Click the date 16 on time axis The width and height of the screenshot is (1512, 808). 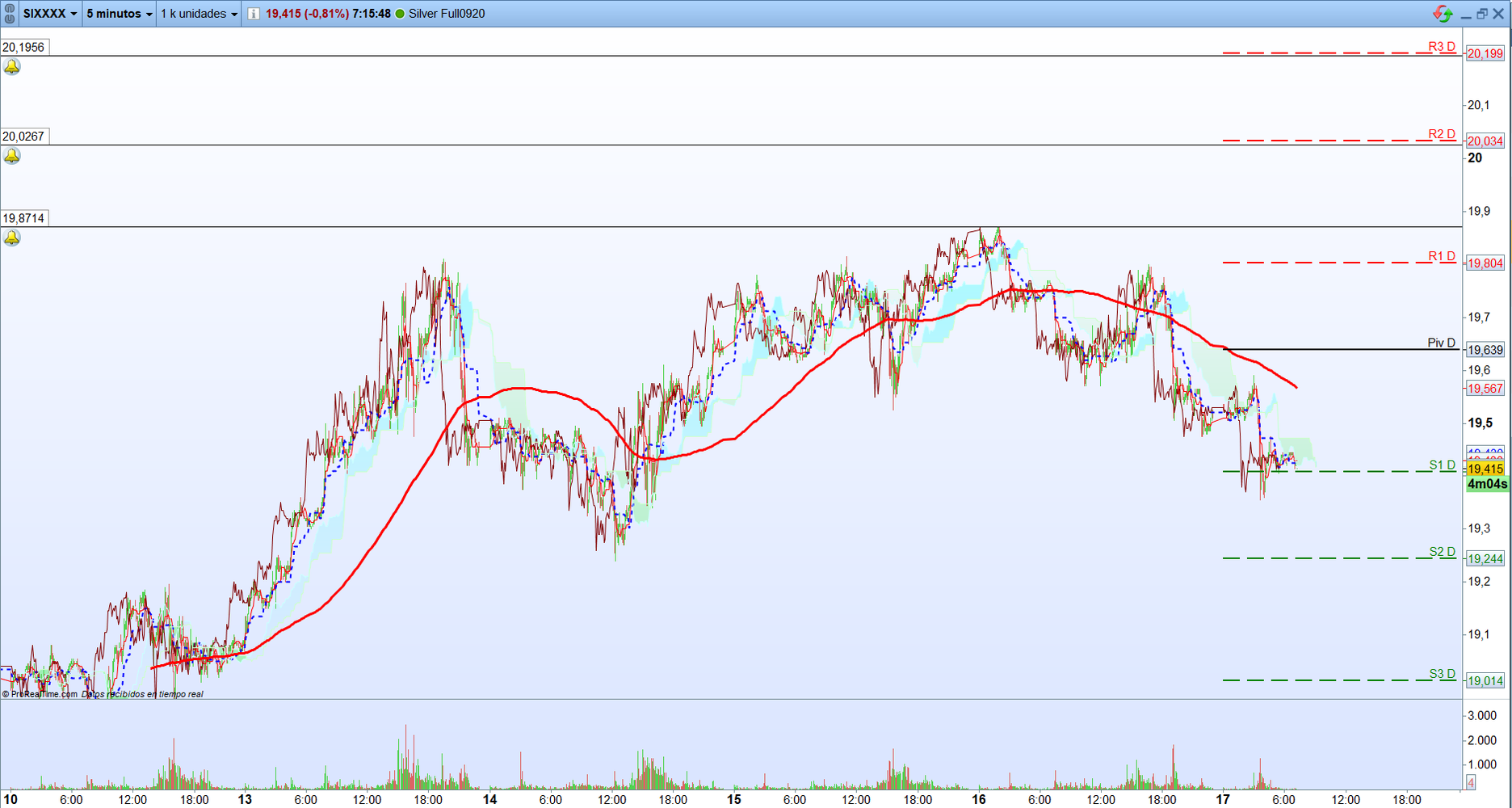point(979,800)
